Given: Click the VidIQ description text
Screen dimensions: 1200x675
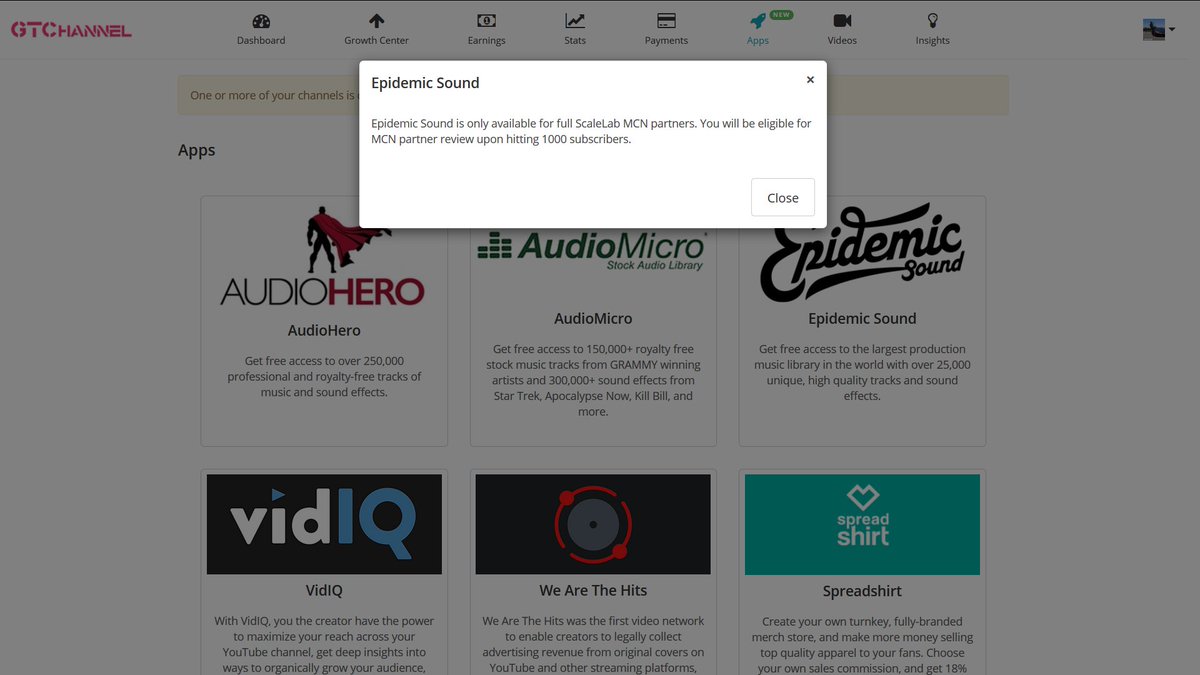Looking at the screenshot, I should click(324, 644).
